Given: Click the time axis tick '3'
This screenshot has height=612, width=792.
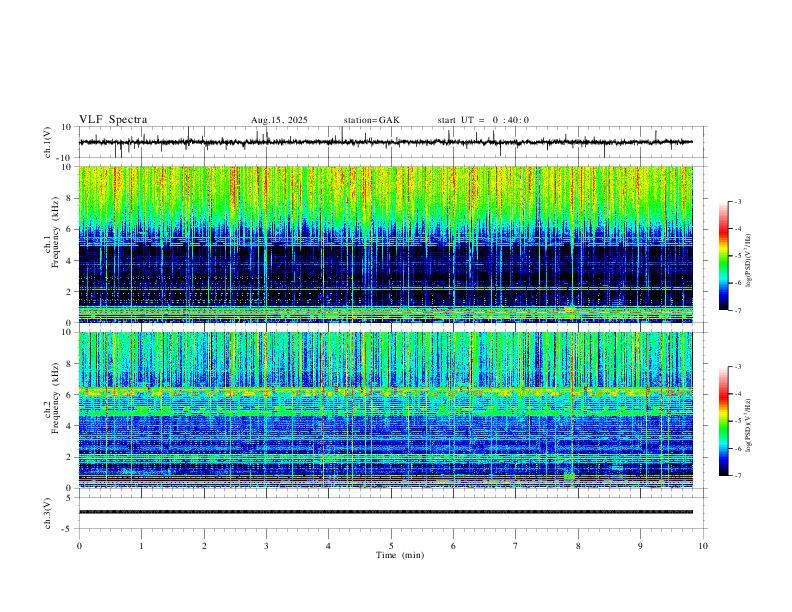Looking at the screenshot, I should click(x=266, y=546).
